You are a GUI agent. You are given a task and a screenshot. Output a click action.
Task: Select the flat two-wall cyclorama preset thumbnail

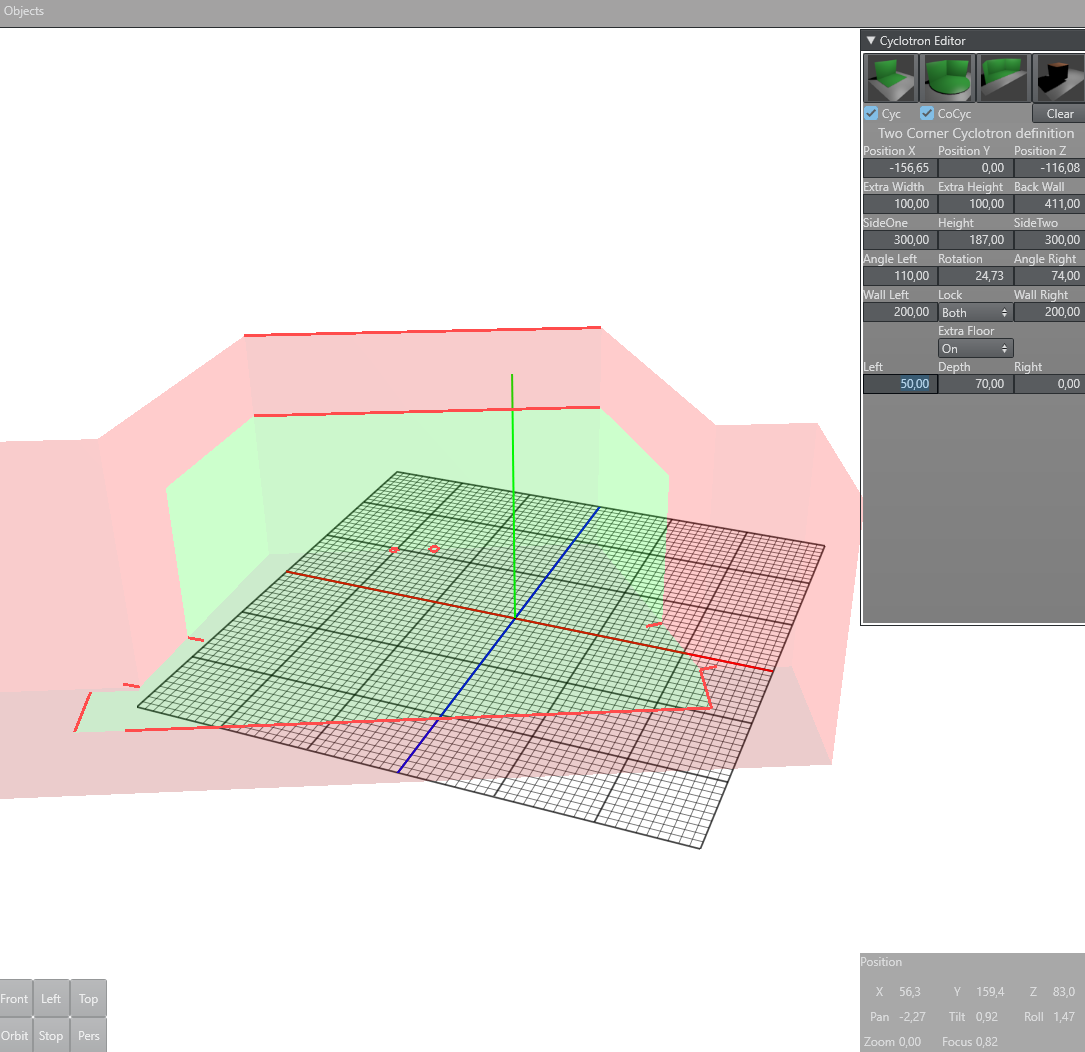click(x=889, y=78)
